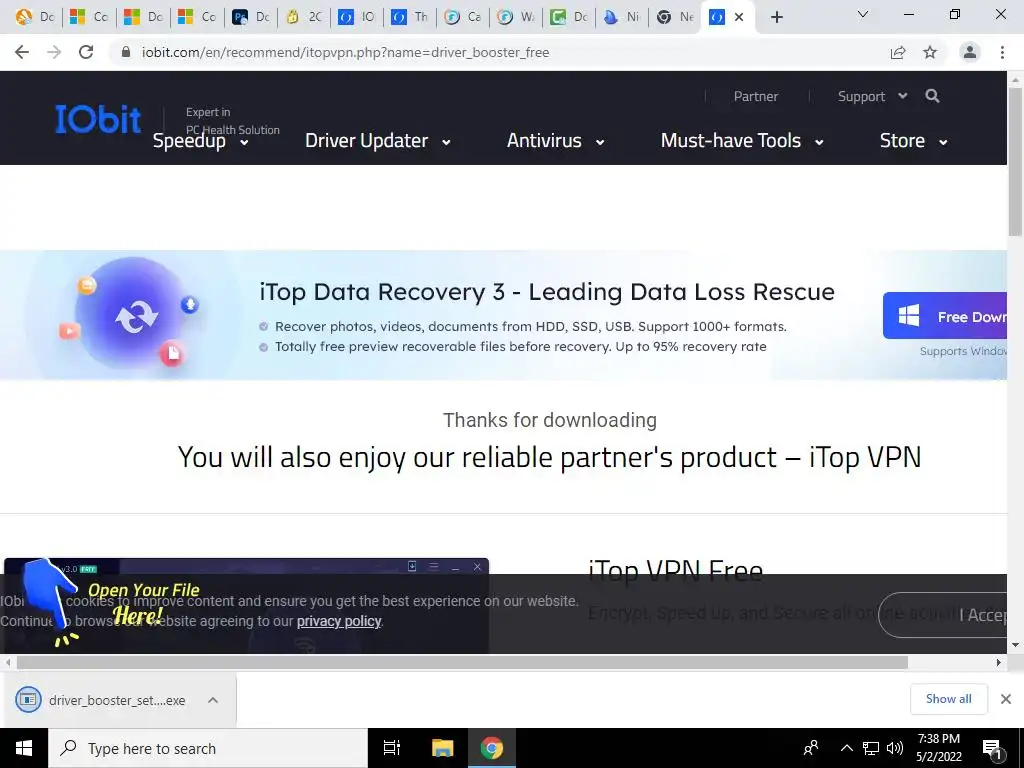Click the browser back arrow
The image size is (1024, 768).
click(x=22, y=52)
